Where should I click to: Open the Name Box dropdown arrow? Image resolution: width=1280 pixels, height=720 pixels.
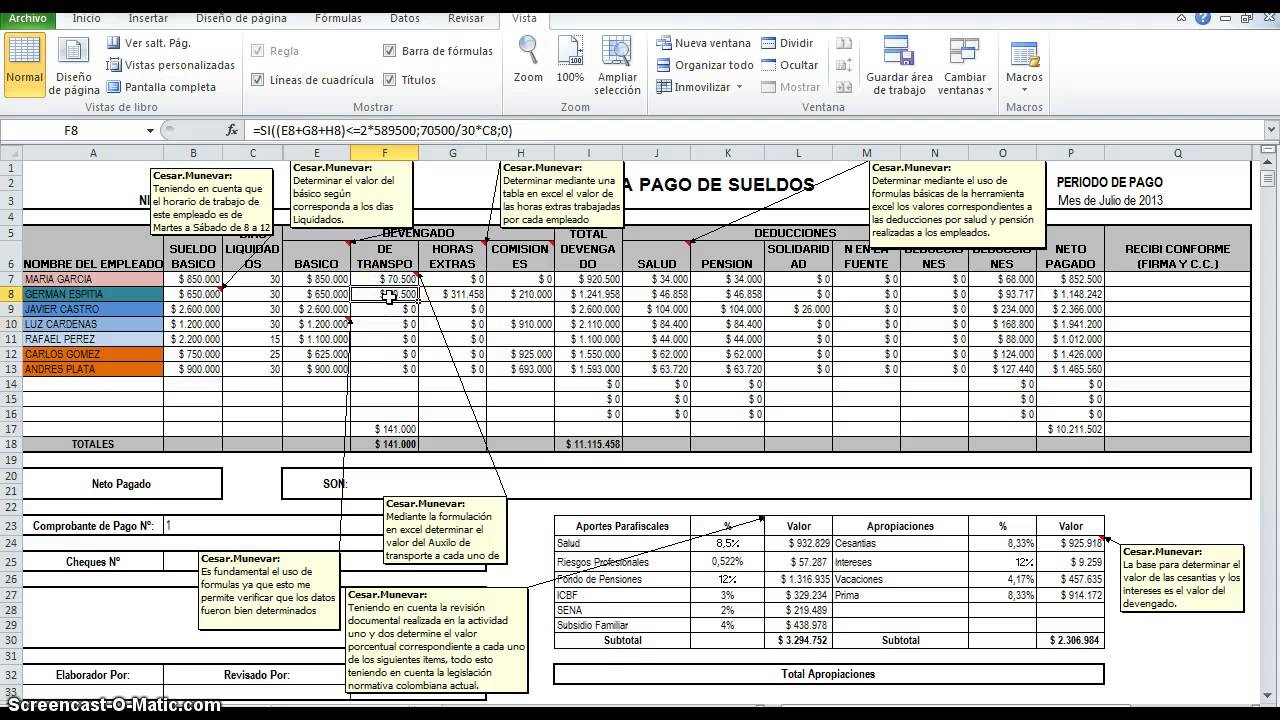coord(151,130)
